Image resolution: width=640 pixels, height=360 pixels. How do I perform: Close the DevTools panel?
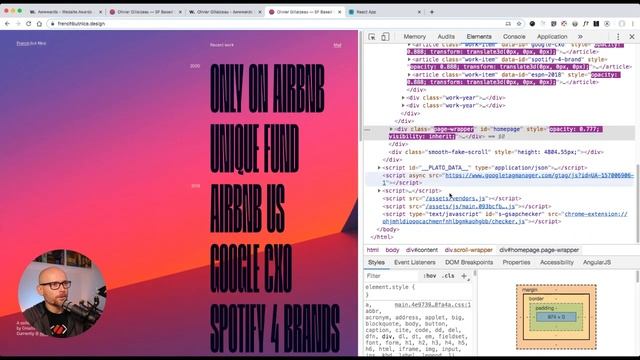coord(632,37)
